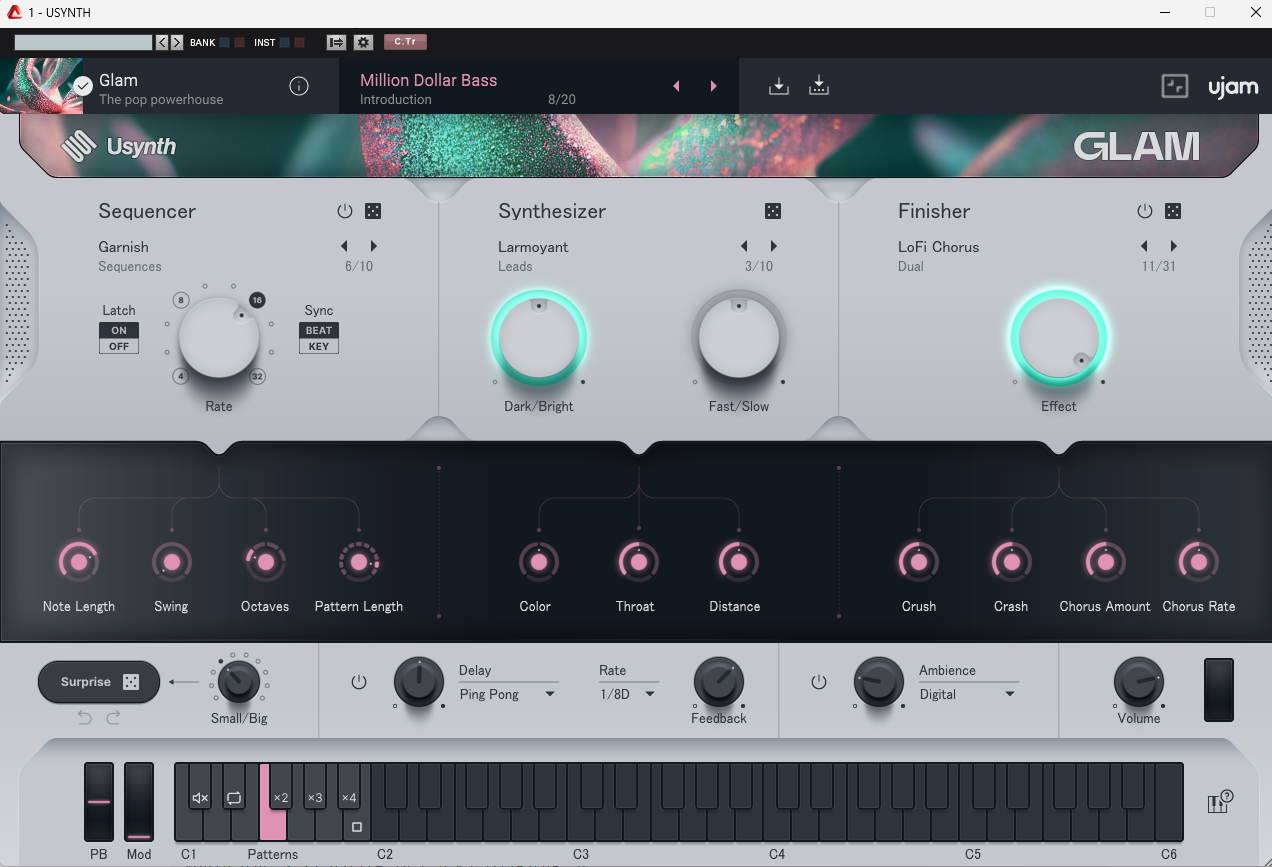Go to next host preset arrow
Image resolution: width=1272 pixels, height=867 pixels.
tap(177, 42)
